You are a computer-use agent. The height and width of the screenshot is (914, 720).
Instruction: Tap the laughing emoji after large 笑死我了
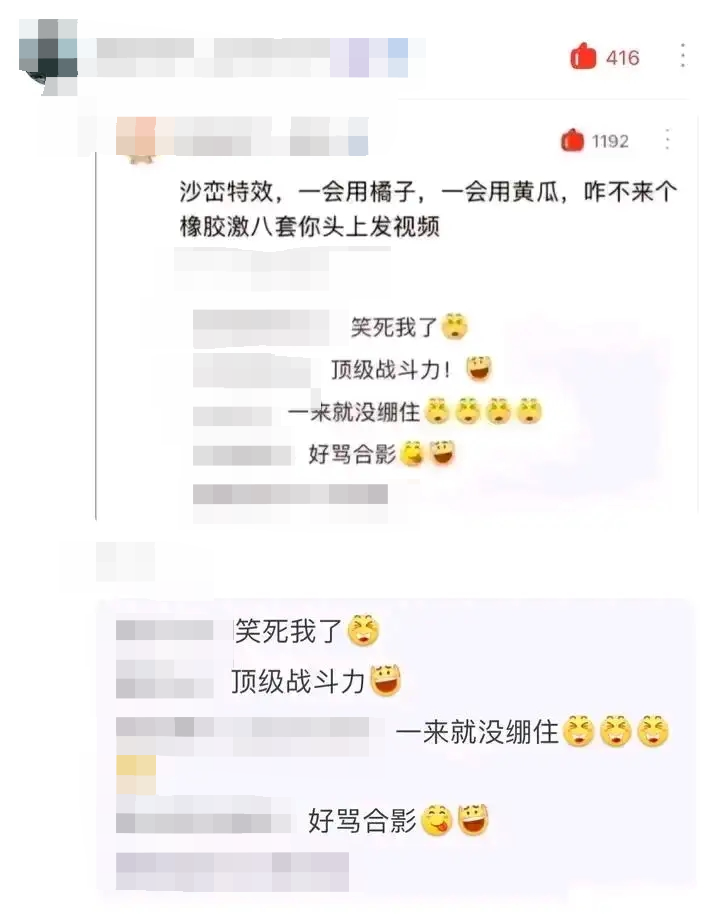pyautogui.click(x=363, y=631)
